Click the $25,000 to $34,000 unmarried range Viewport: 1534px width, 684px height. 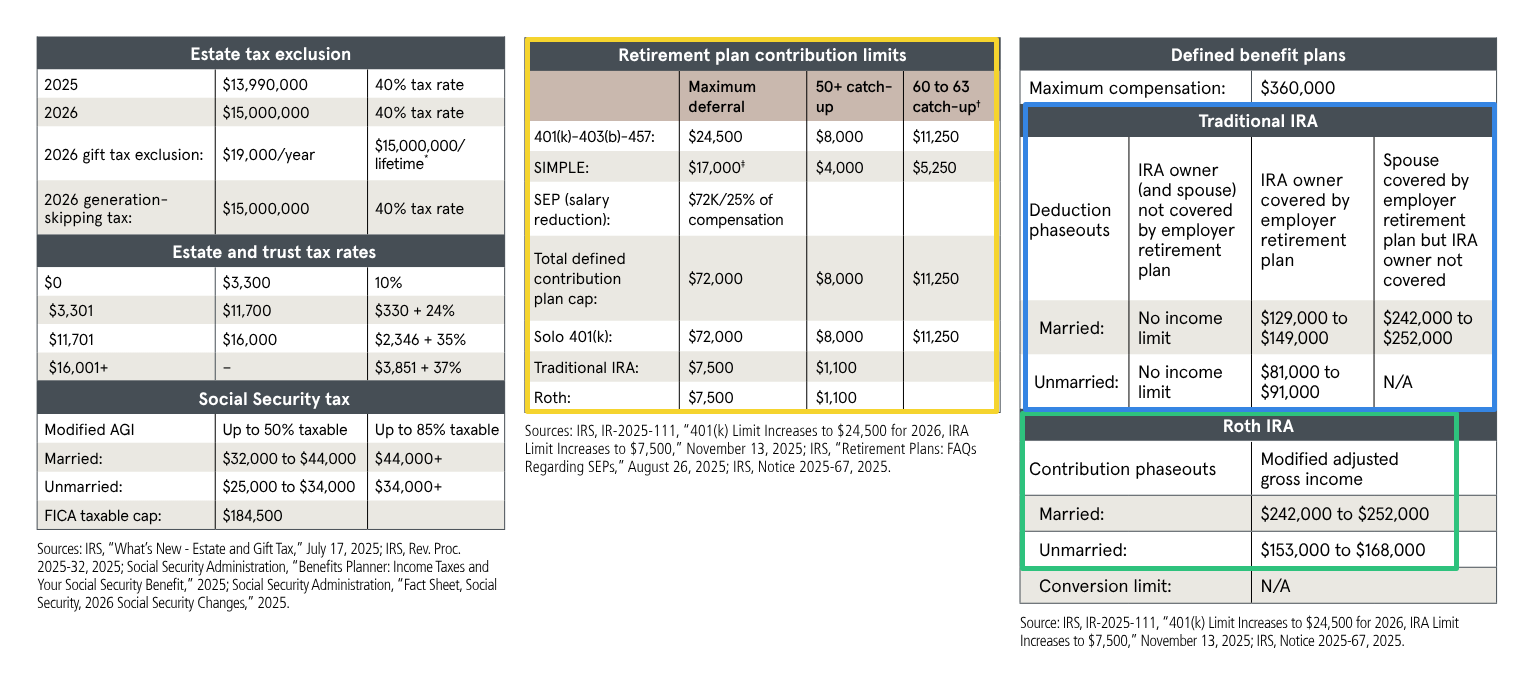click(x=289, y=487)
